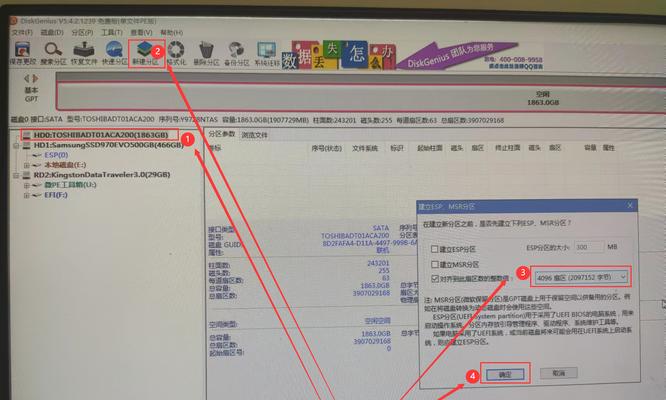Open the Search Partition (搜索分区) tool
This screenshot has width=666, height=400.
point(53,54)
